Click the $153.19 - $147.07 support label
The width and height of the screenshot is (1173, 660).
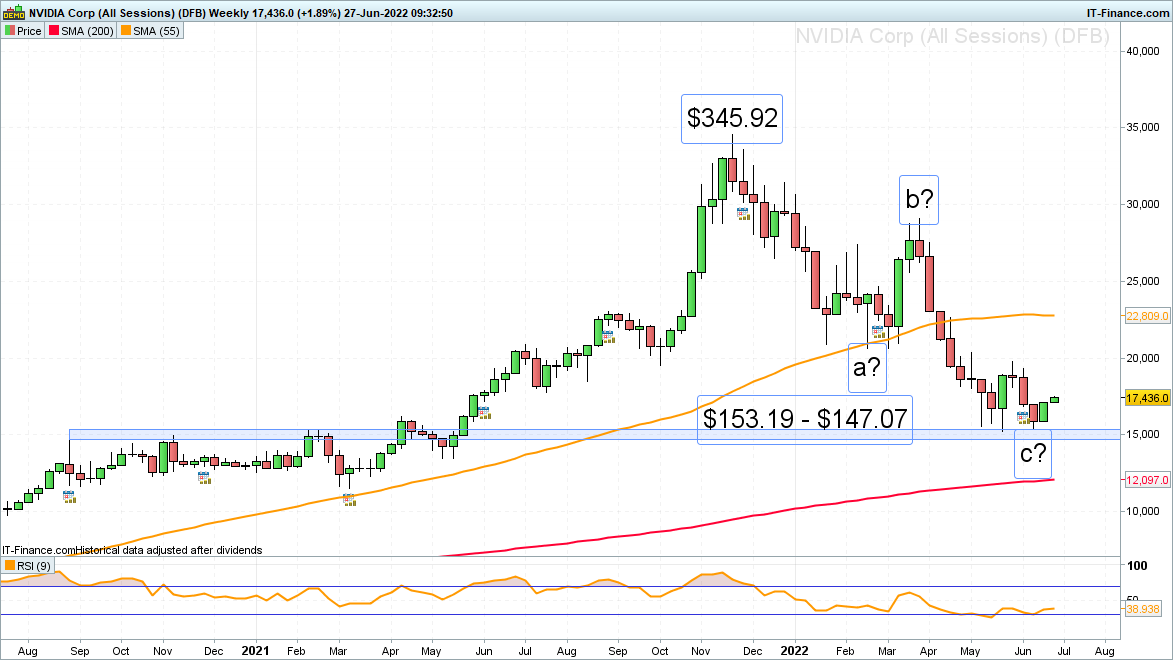coord(805,420)
